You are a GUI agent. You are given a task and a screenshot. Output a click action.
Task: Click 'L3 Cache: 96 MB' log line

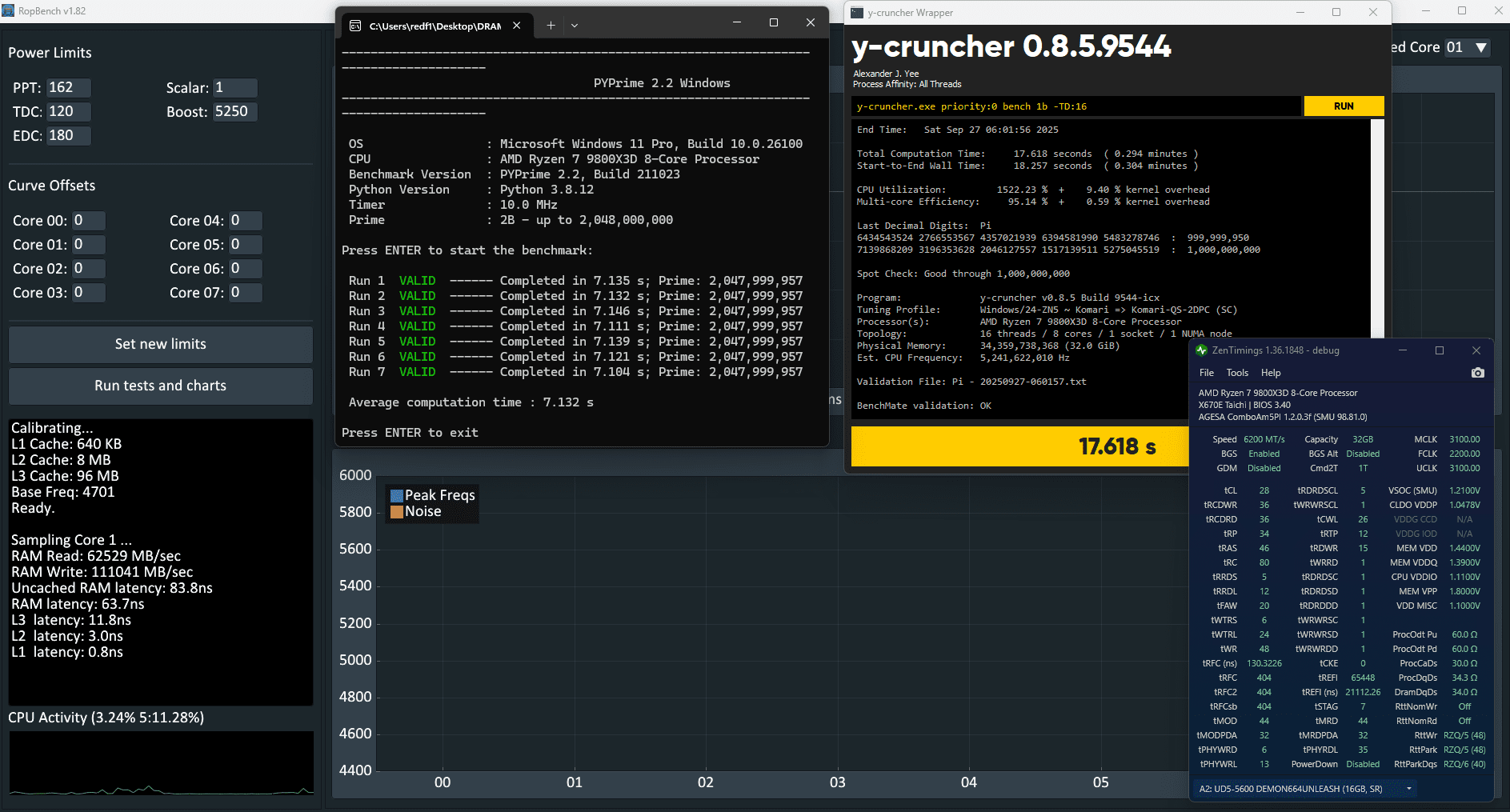coord(65,476)
